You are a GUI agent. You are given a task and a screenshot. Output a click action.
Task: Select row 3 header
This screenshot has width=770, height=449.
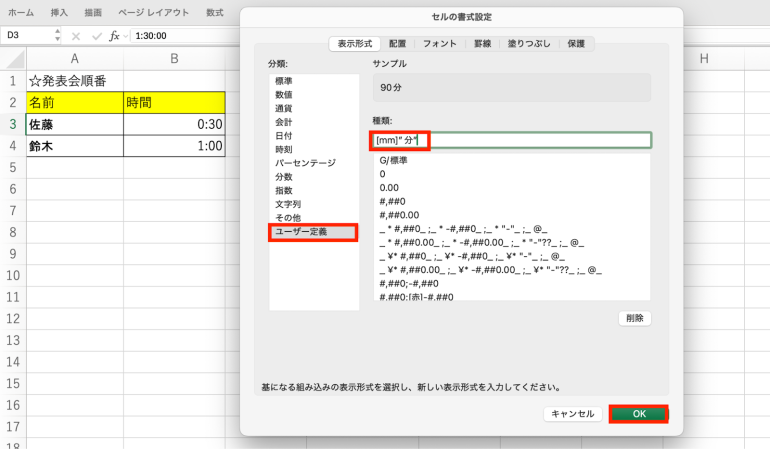tap(13, 124)
